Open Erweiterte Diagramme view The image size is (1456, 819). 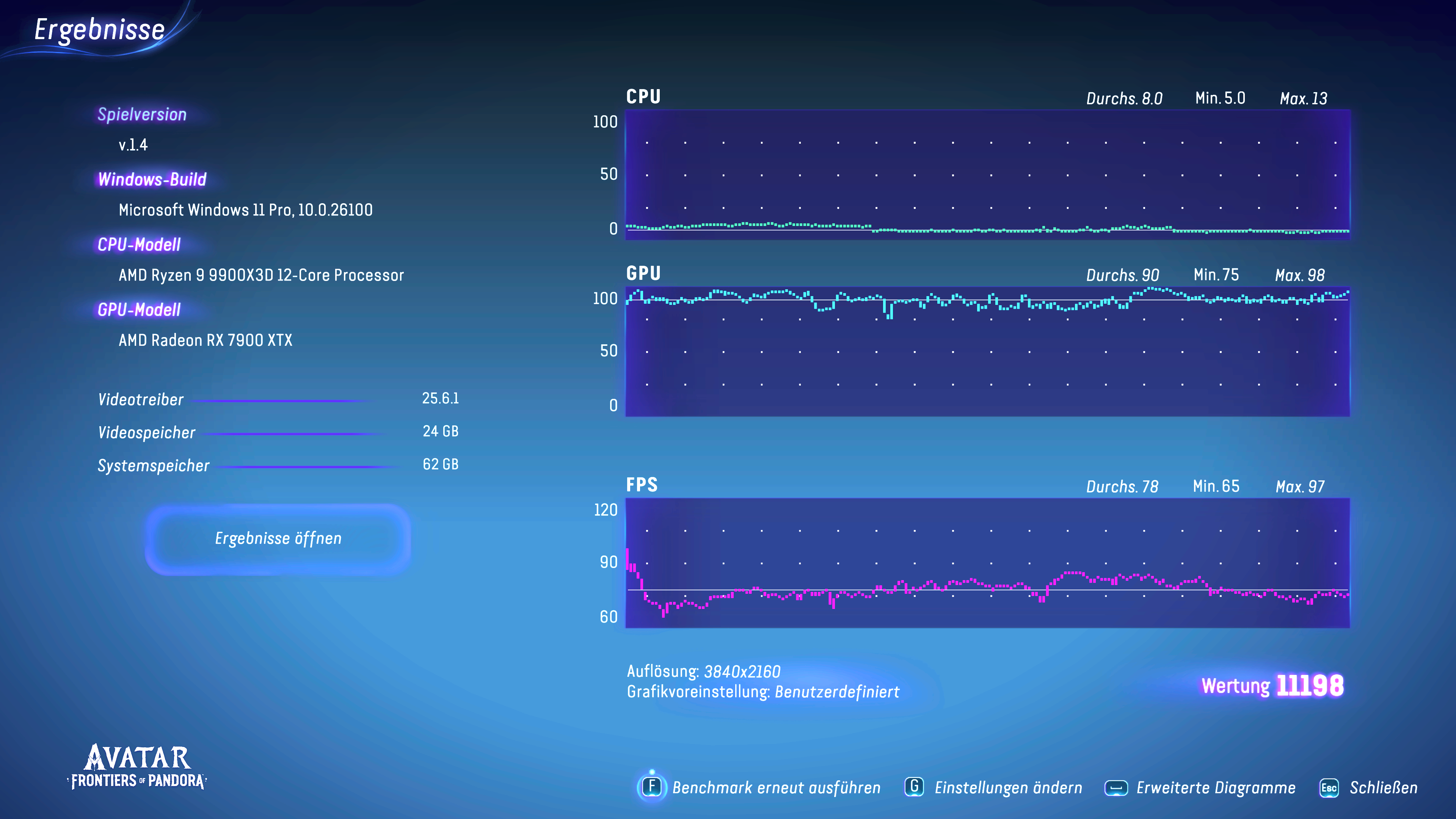click(1216, 788)
